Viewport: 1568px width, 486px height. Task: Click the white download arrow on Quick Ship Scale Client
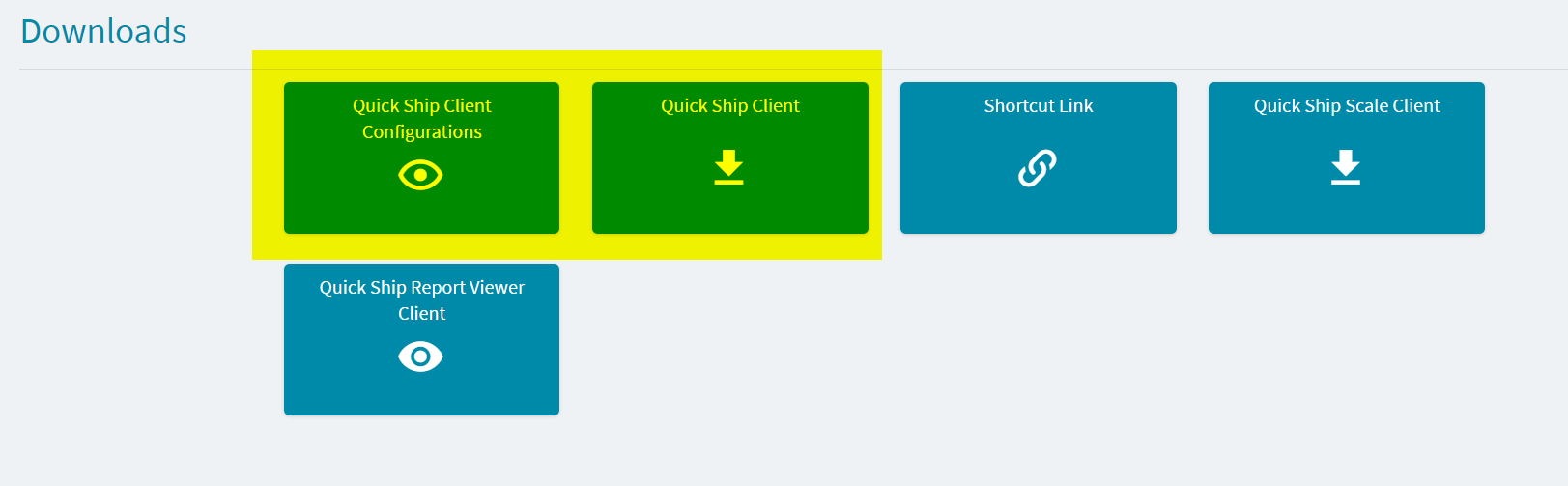[x=1346, y=167]
